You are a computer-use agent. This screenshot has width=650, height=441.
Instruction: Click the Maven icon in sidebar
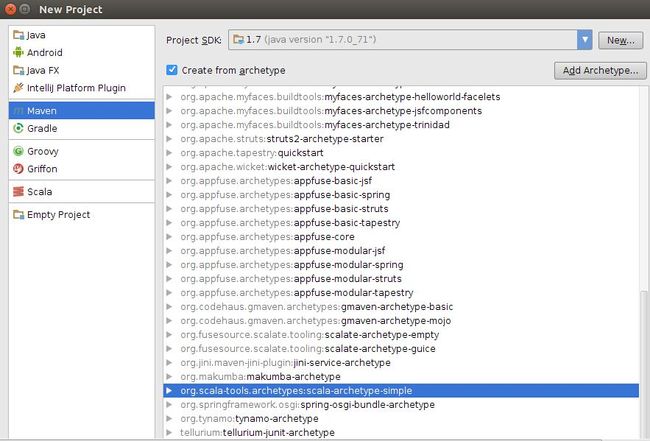pos(18,111)
